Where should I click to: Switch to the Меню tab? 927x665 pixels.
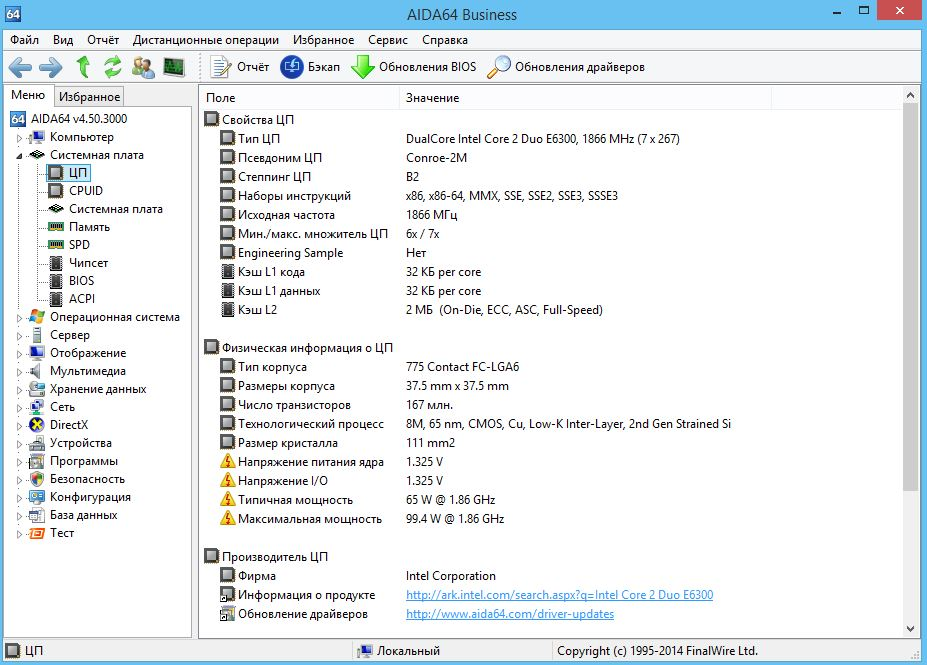click(28, 95)
